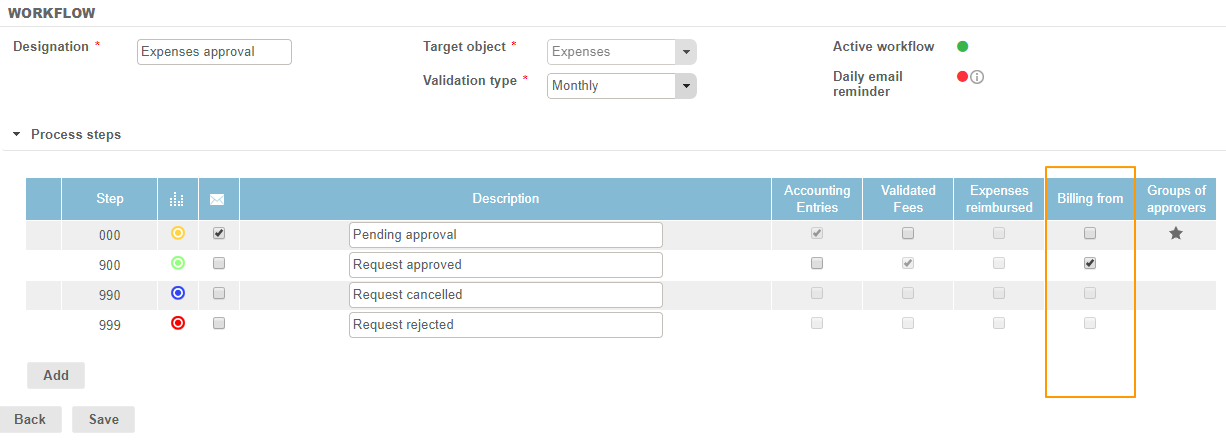Click the Back button
Screen dimensions: 1226x444
(30, 419)
